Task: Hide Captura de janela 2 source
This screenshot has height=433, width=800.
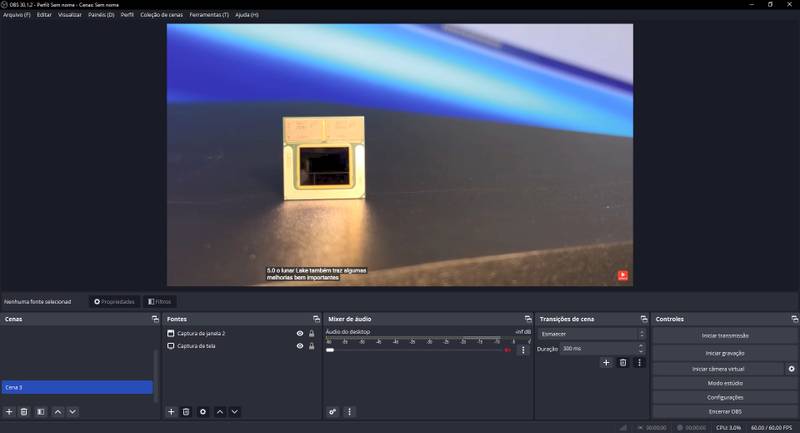Action: coord(300,333)
